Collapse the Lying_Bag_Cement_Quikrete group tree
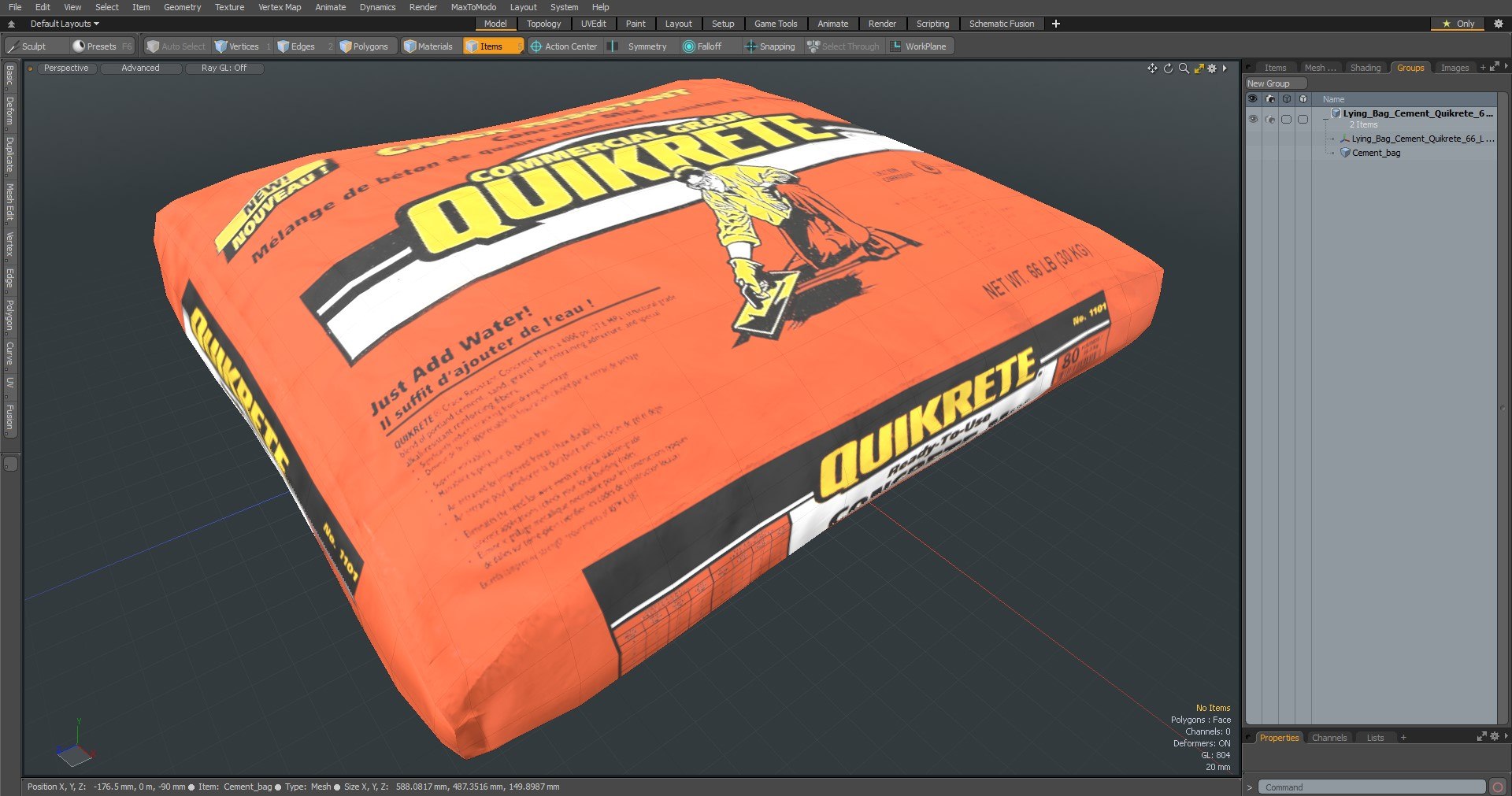The width and height of the screenshot is (1512, 796). pyautogui.click(x=1326, y=117)
